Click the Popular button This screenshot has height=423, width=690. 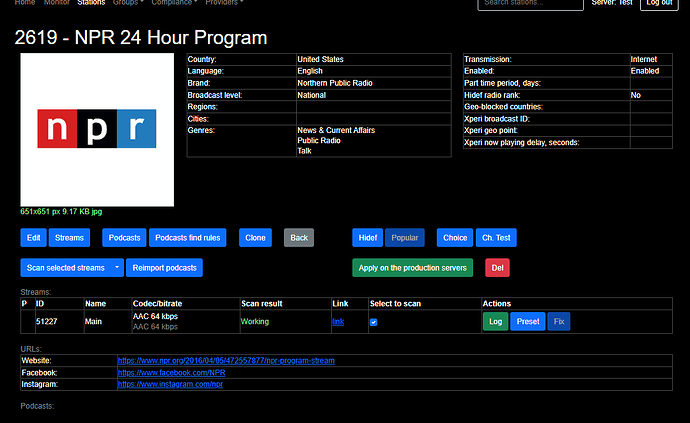click(x=404, y=238)
